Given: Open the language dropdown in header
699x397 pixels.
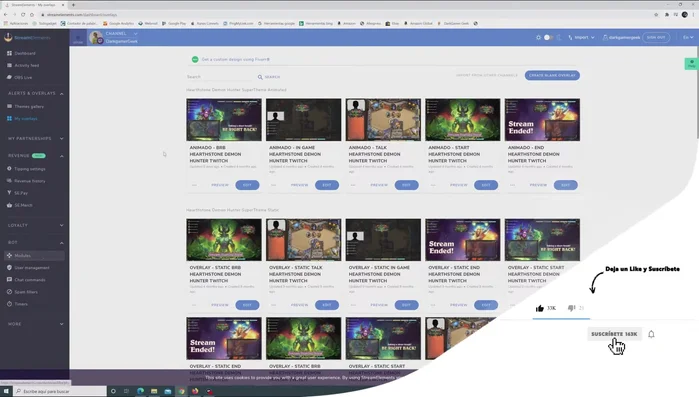Looking at the screenshot, I should (688, 37).
